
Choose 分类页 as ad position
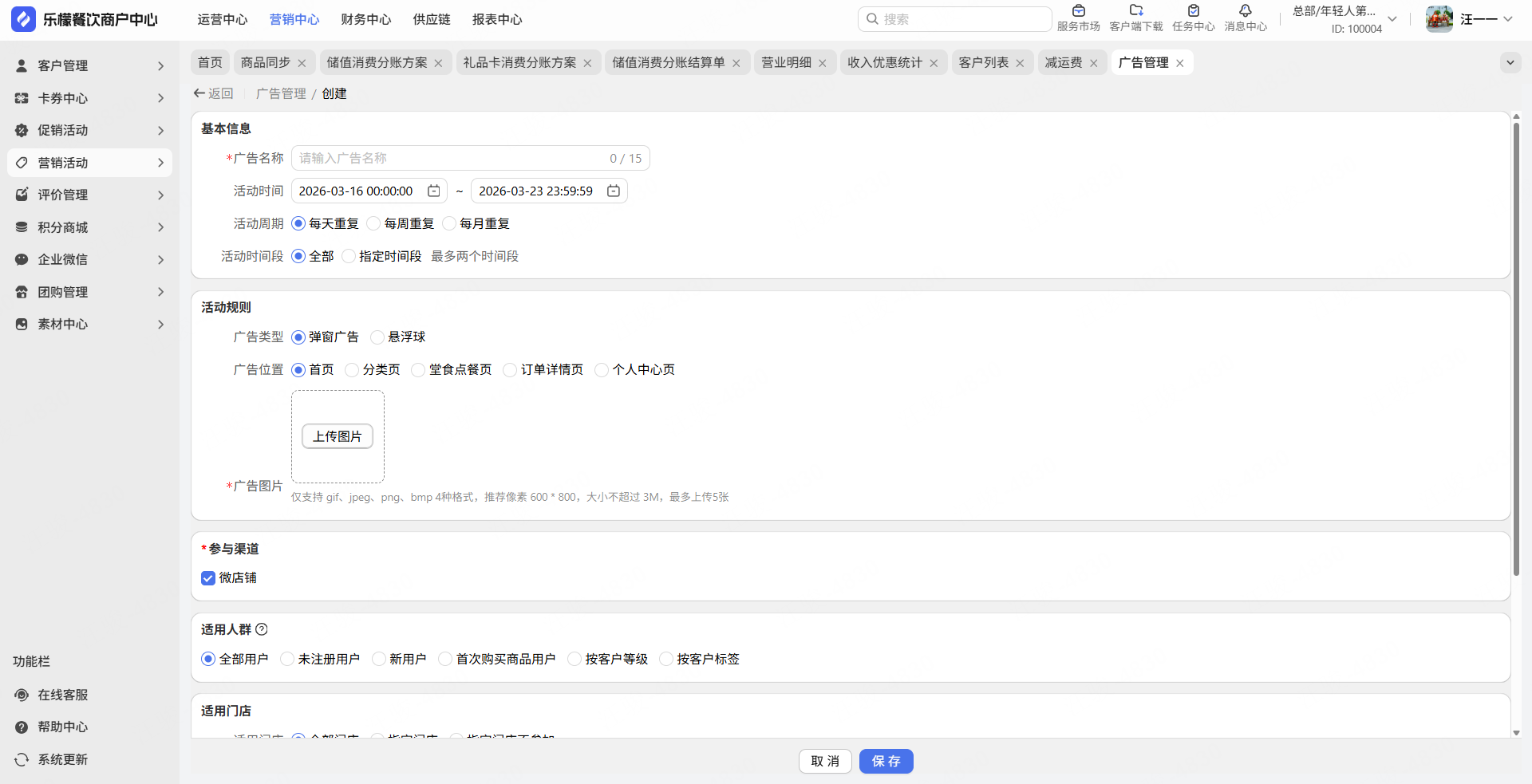[x=352, y=369]
